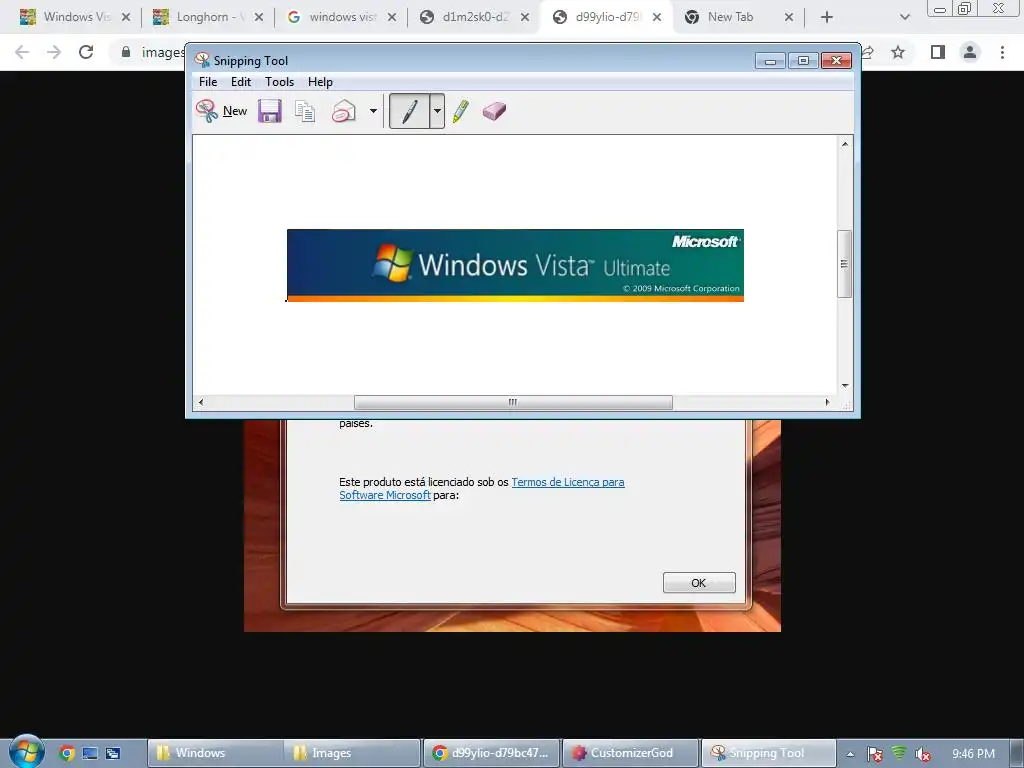Select the Eraser tool
Screen dimensions: 1024x768
click(494, 111)
